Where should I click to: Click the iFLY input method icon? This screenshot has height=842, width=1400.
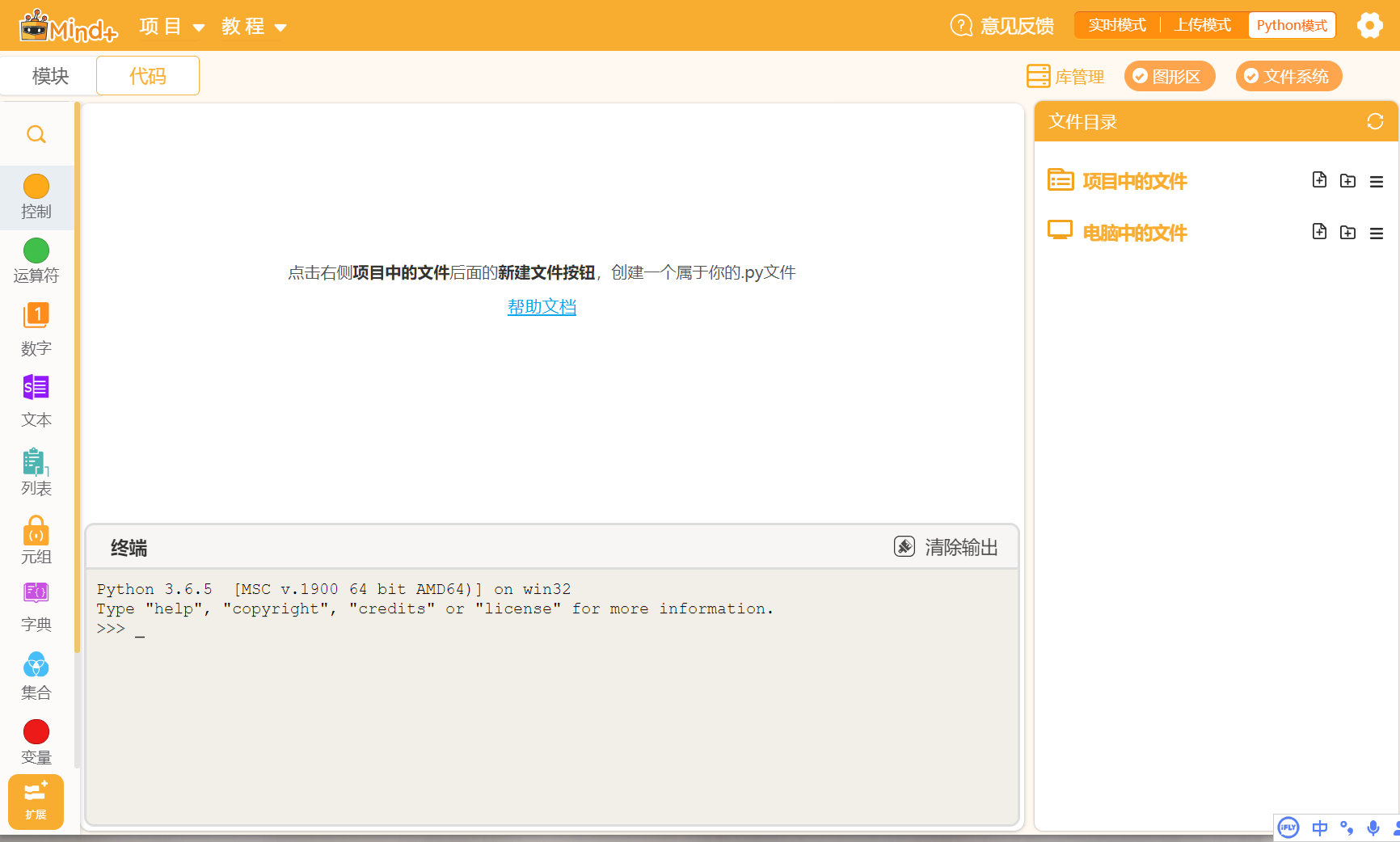[1288, 827]
